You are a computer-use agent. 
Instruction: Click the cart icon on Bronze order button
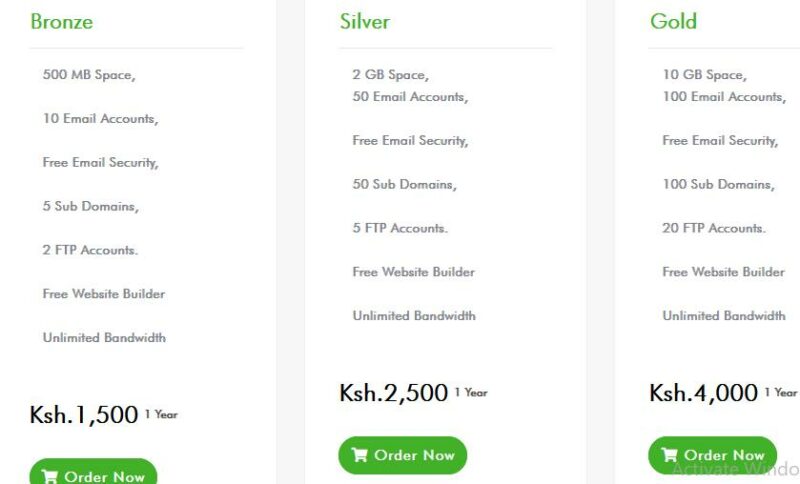[50, 477]
